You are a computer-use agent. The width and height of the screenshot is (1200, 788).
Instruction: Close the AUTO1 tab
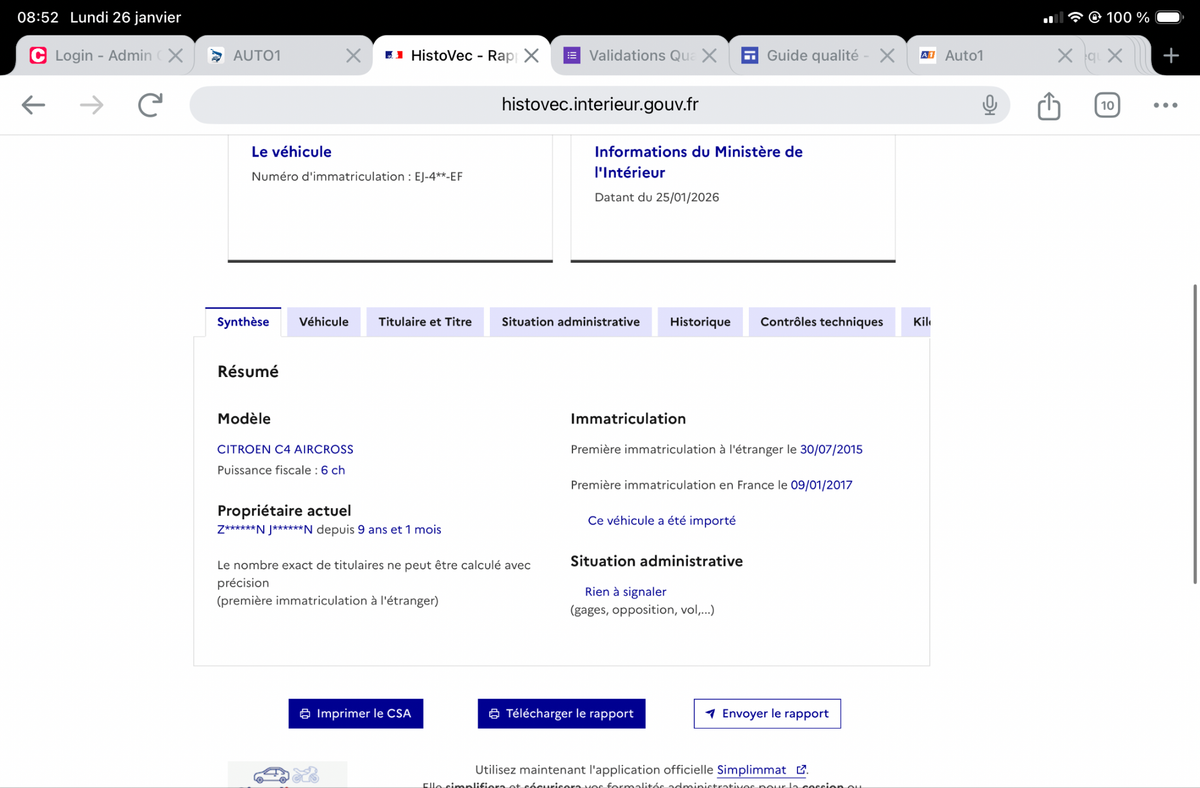tap(353, 55)
